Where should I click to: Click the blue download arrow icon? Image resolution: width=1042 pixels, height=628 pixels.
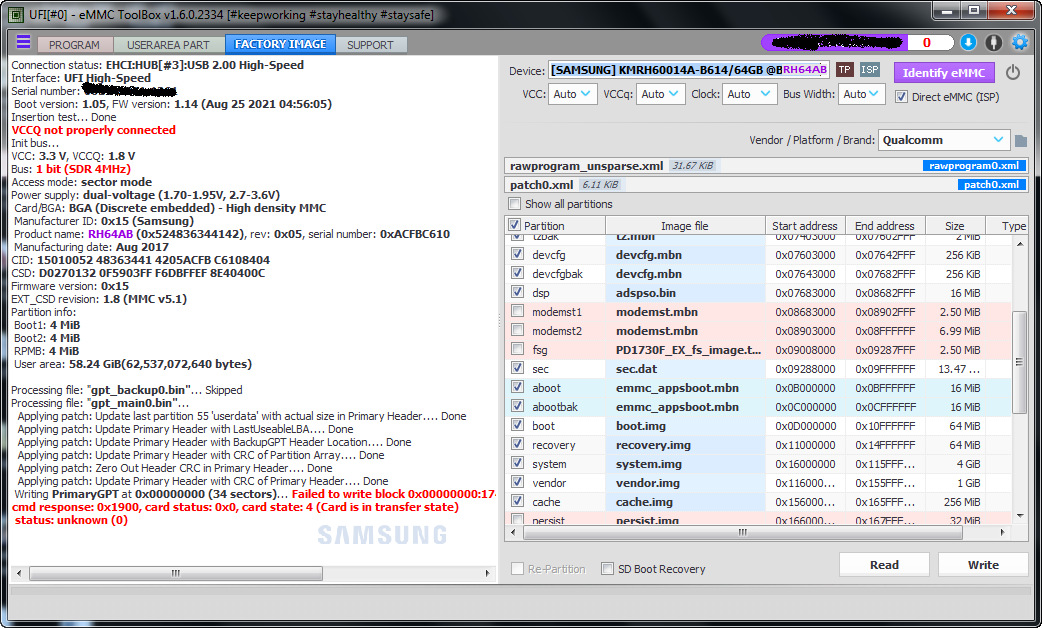(x=968, y=43)
